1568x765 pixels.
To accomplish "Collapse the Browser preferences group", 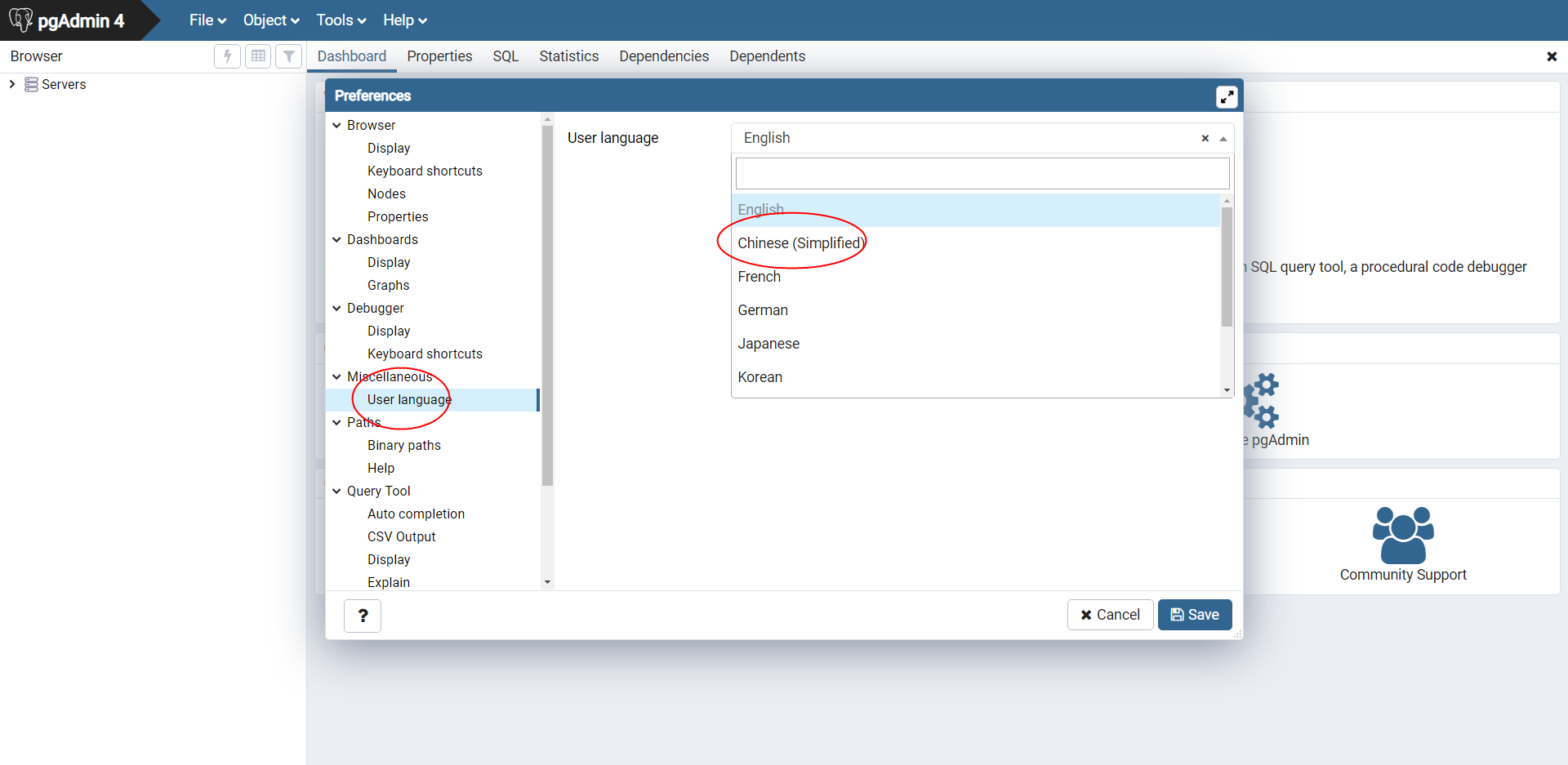I will coord(336,125).
